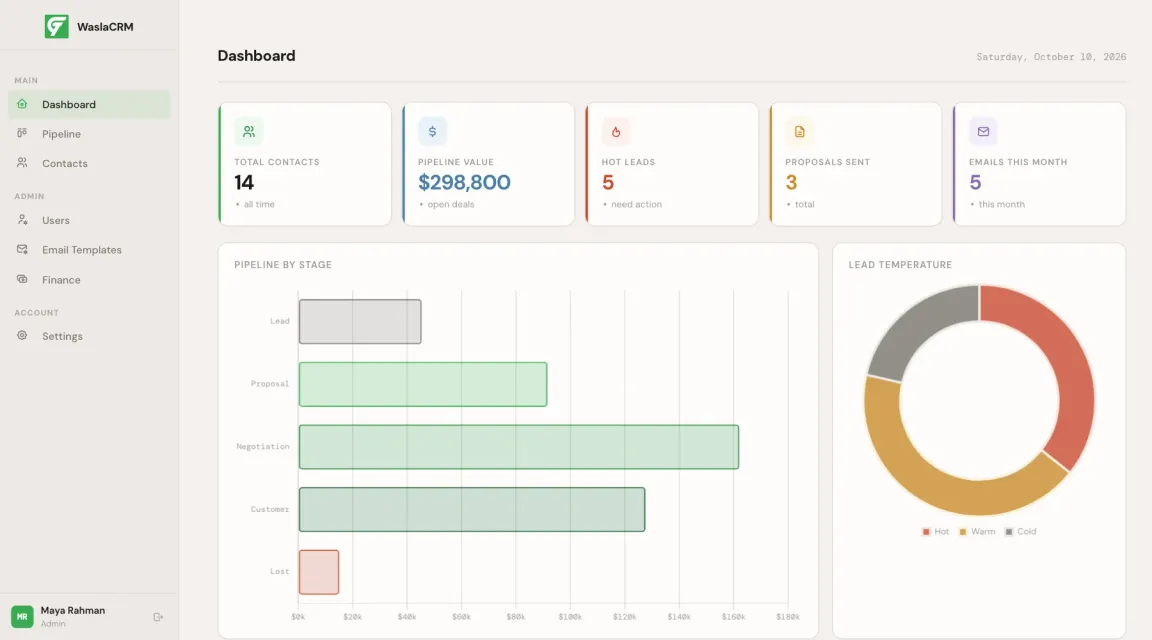
Task: Click the Pipeline By Stage heading
Action: (283, 265)
